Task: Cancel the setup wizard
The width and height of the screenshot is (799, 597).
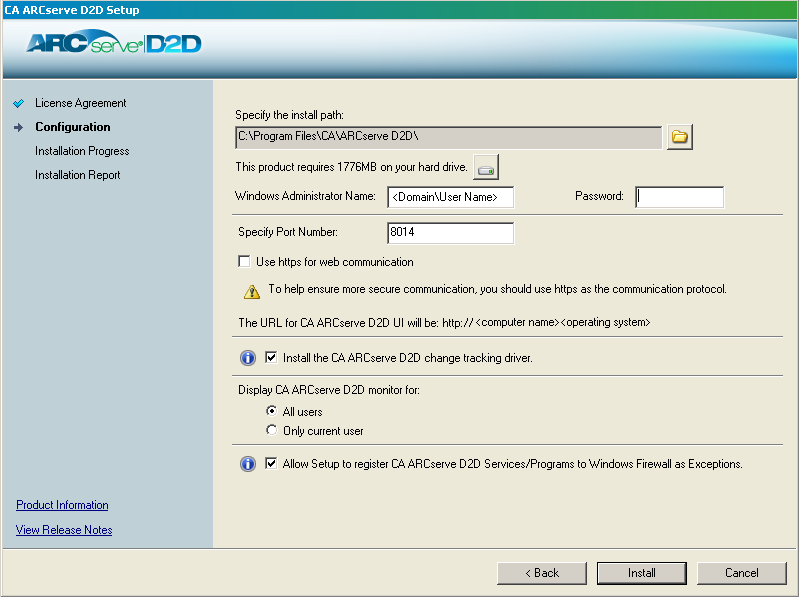Action: (741, 573)
